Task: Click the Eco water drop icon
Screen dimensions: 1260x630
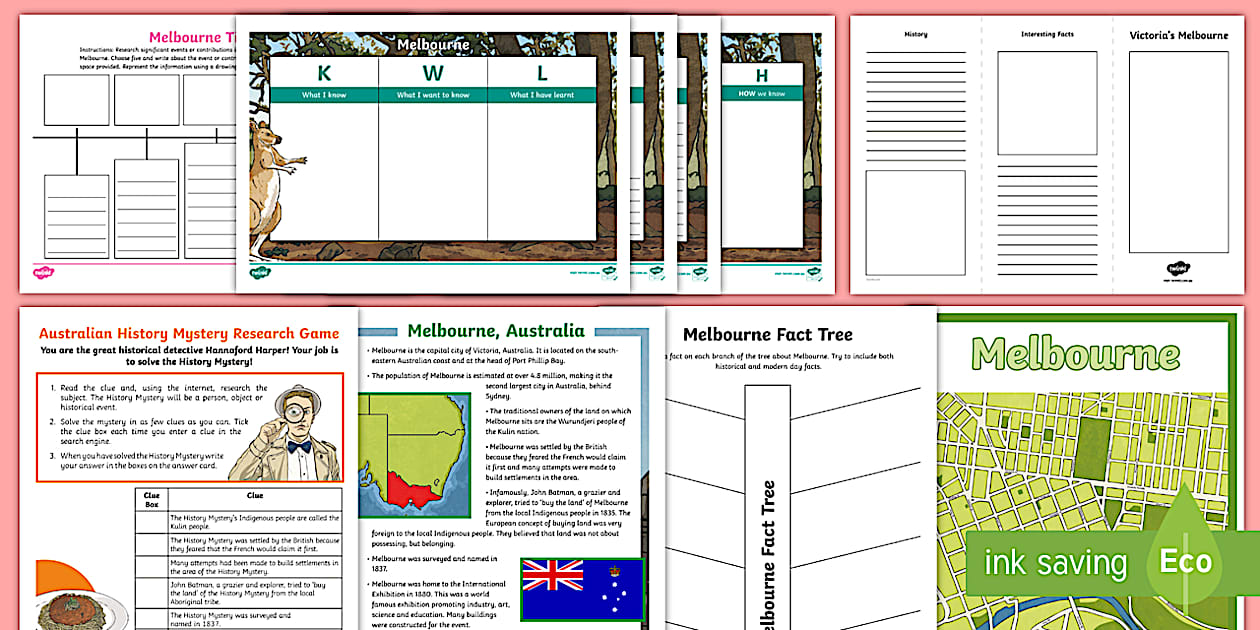Action: pyautogui.click(x=1185, y=555)
